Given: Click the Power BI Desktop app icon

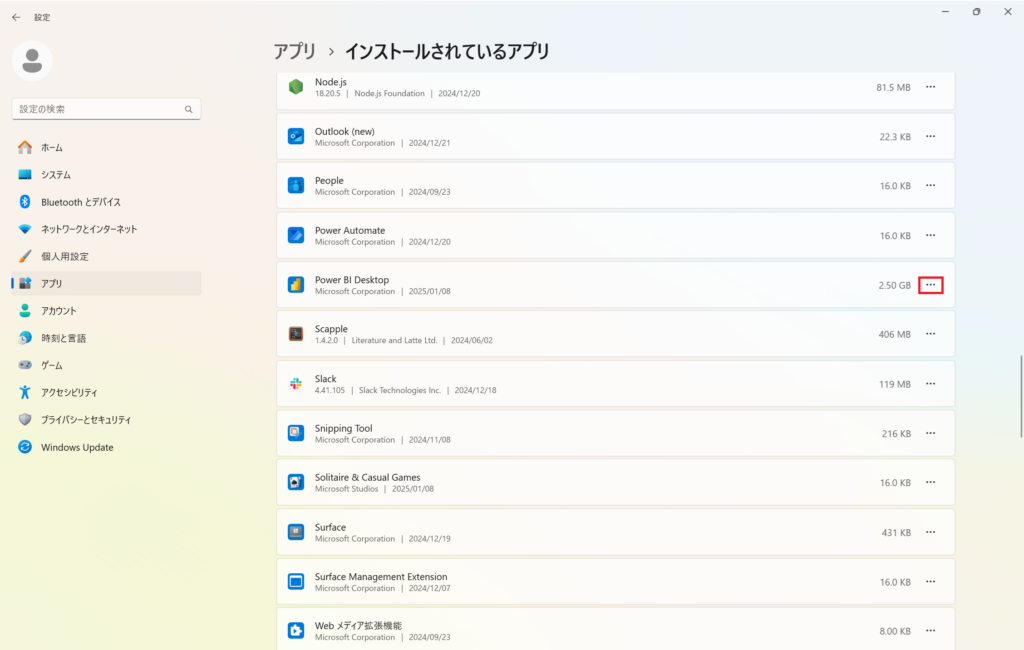Looking at the screenshot, I should click(x=296, y=285).
